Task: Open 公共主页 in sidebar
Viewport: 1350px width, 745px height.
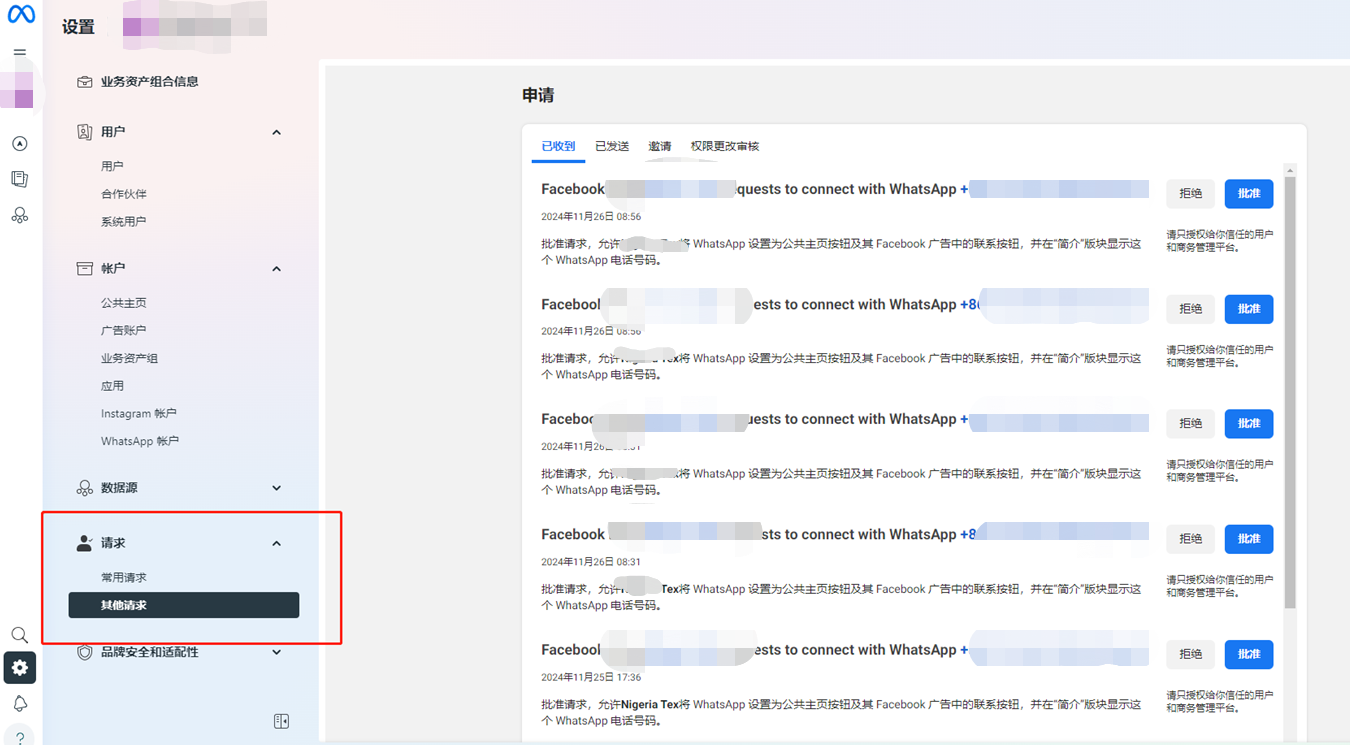Action: (x=124, y=303)
